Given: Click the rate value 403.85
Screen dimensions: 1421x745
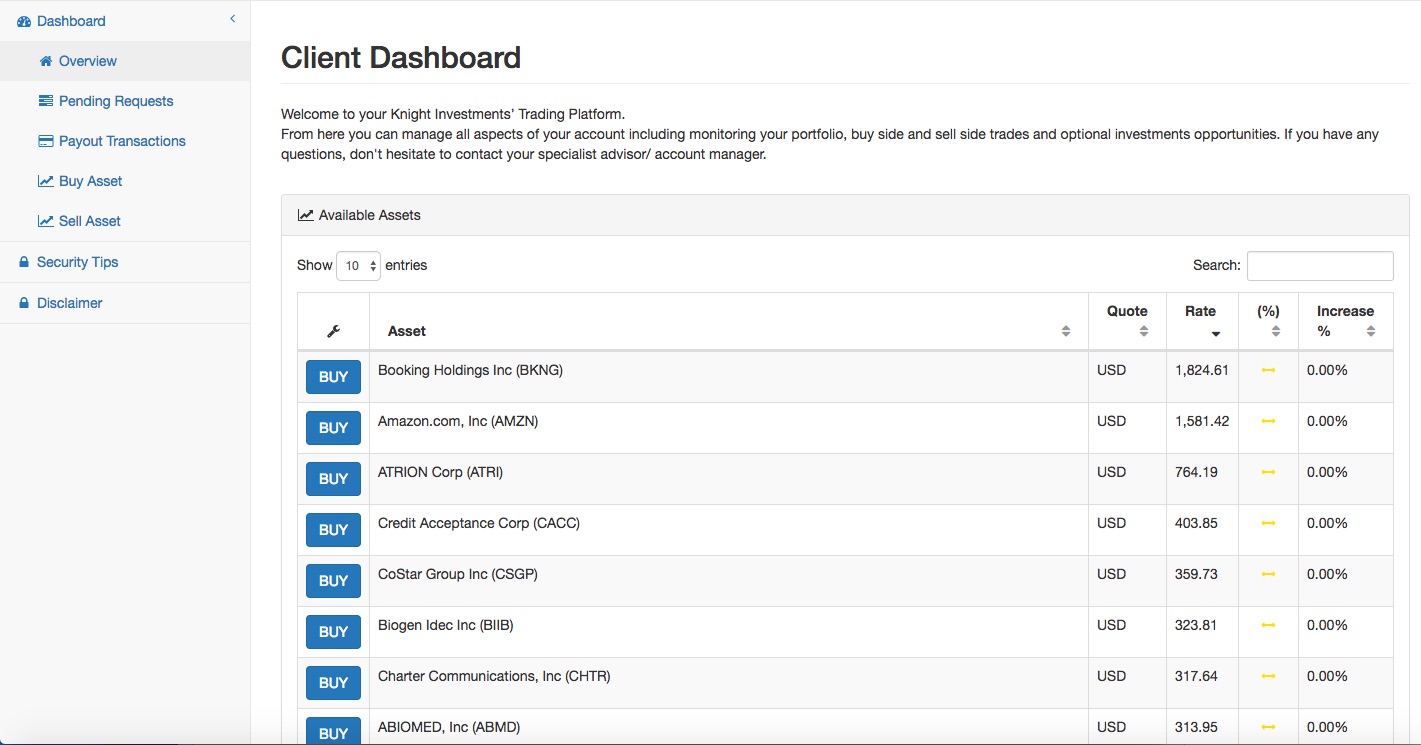Looking at the screenshot, I should [1196, 523].
